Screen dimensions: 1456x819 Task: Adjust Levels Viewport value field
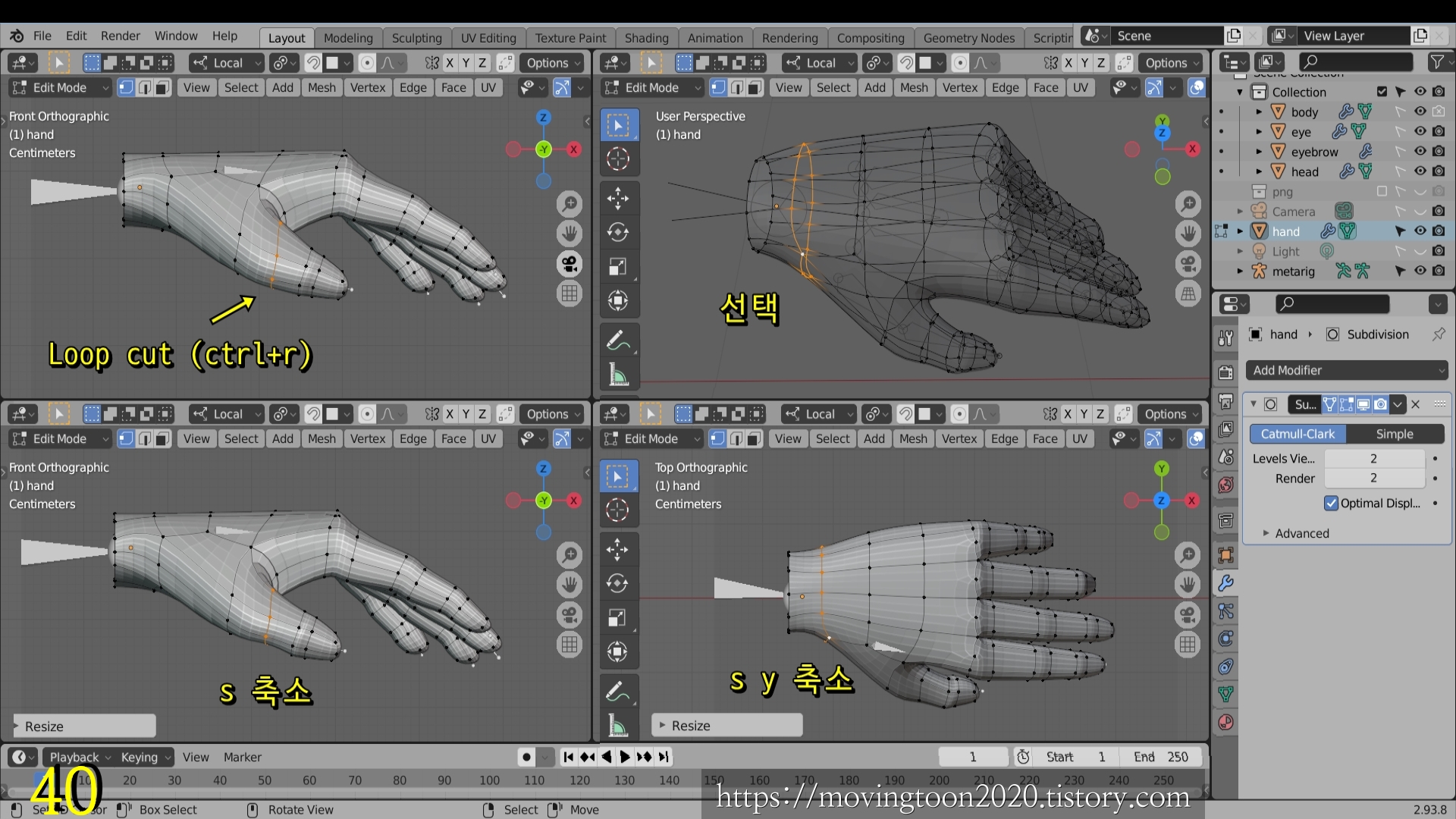pyautogui.click(x=1374, y=458)
